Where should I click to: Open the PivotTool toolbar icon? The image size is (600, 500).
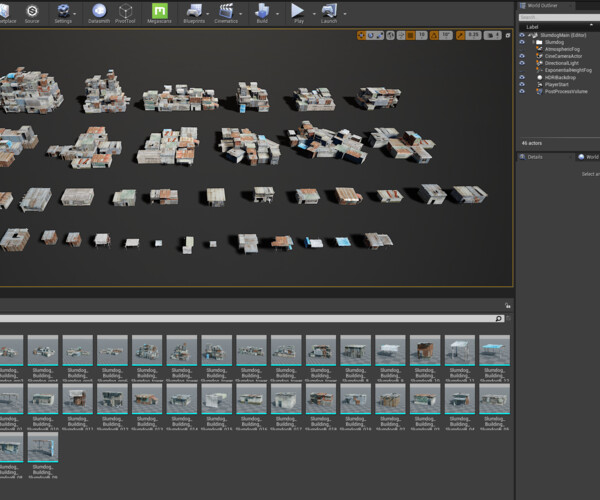pos(125,14)
